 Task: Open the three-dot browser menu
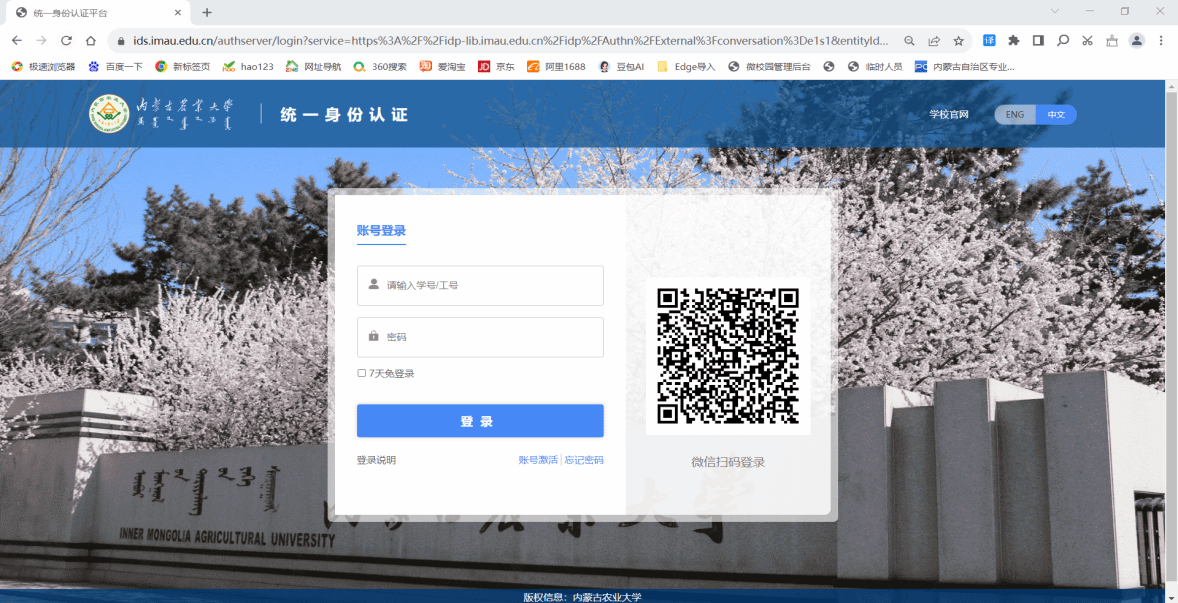click(1161, 41)
